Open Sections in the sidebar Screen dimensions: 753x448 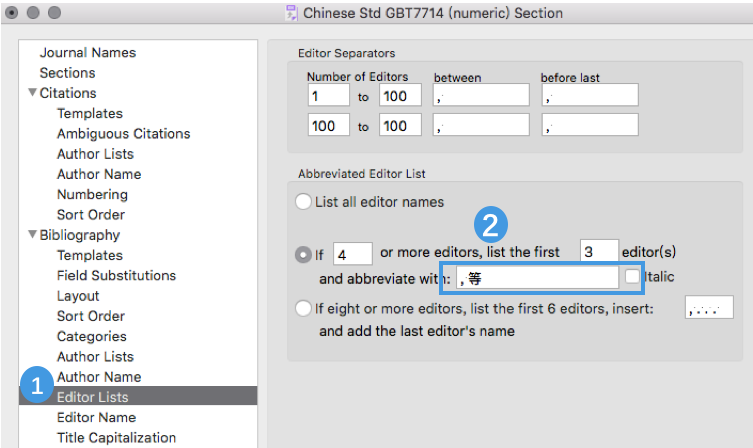(x=67, y=73)
